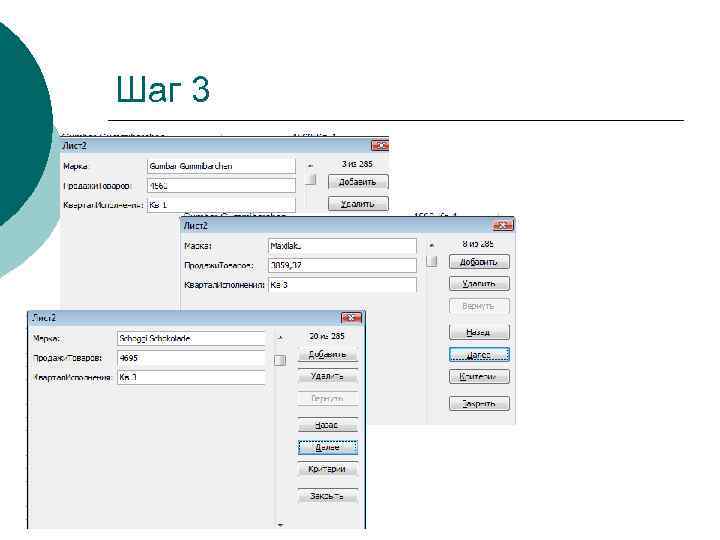Click Далее in the 20 из 285 dialog

point(327,447)
